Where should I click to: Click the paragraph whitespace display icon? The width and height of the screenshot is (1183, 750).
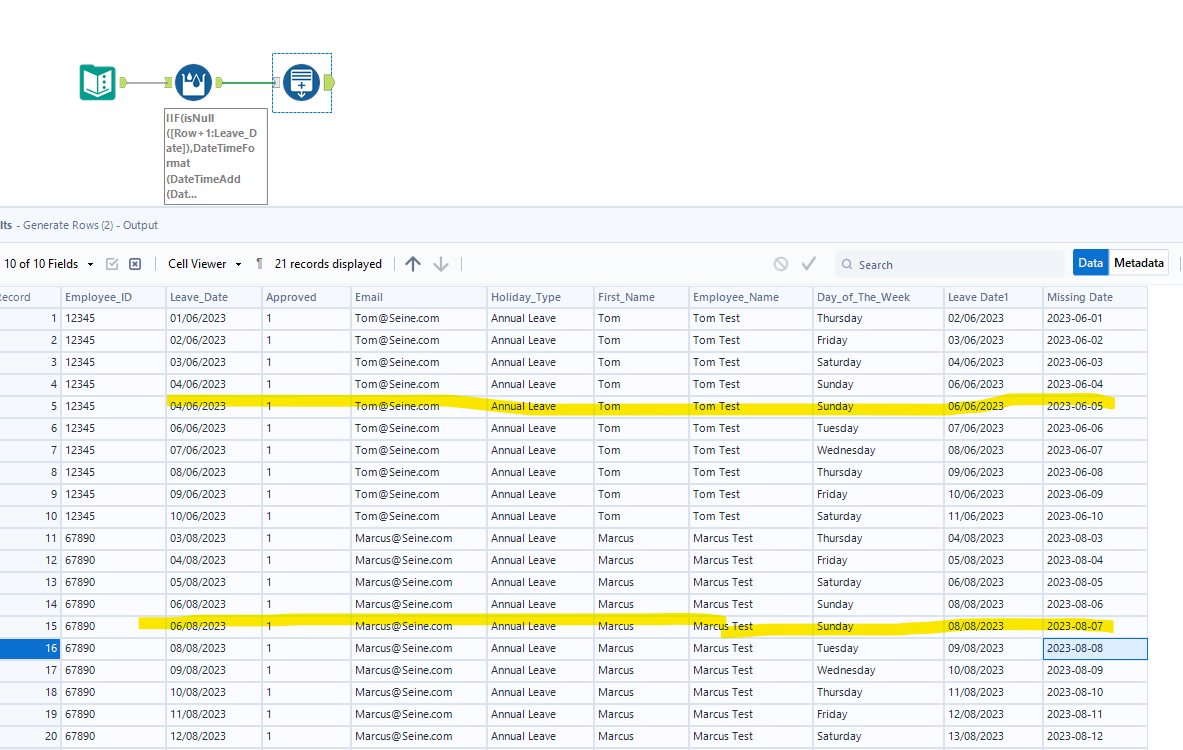(x=260, y=264)
